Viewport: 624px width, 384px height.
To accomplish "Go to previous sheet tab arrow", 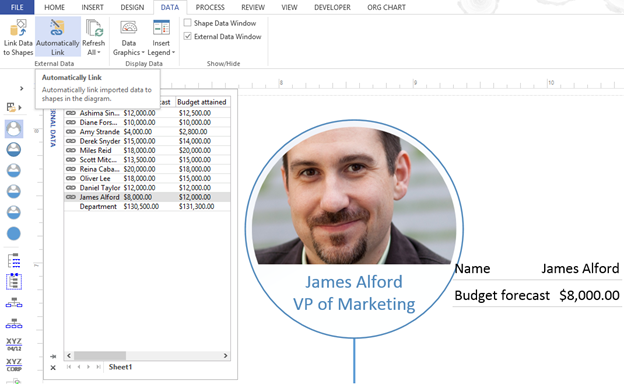I will (79, 367).
